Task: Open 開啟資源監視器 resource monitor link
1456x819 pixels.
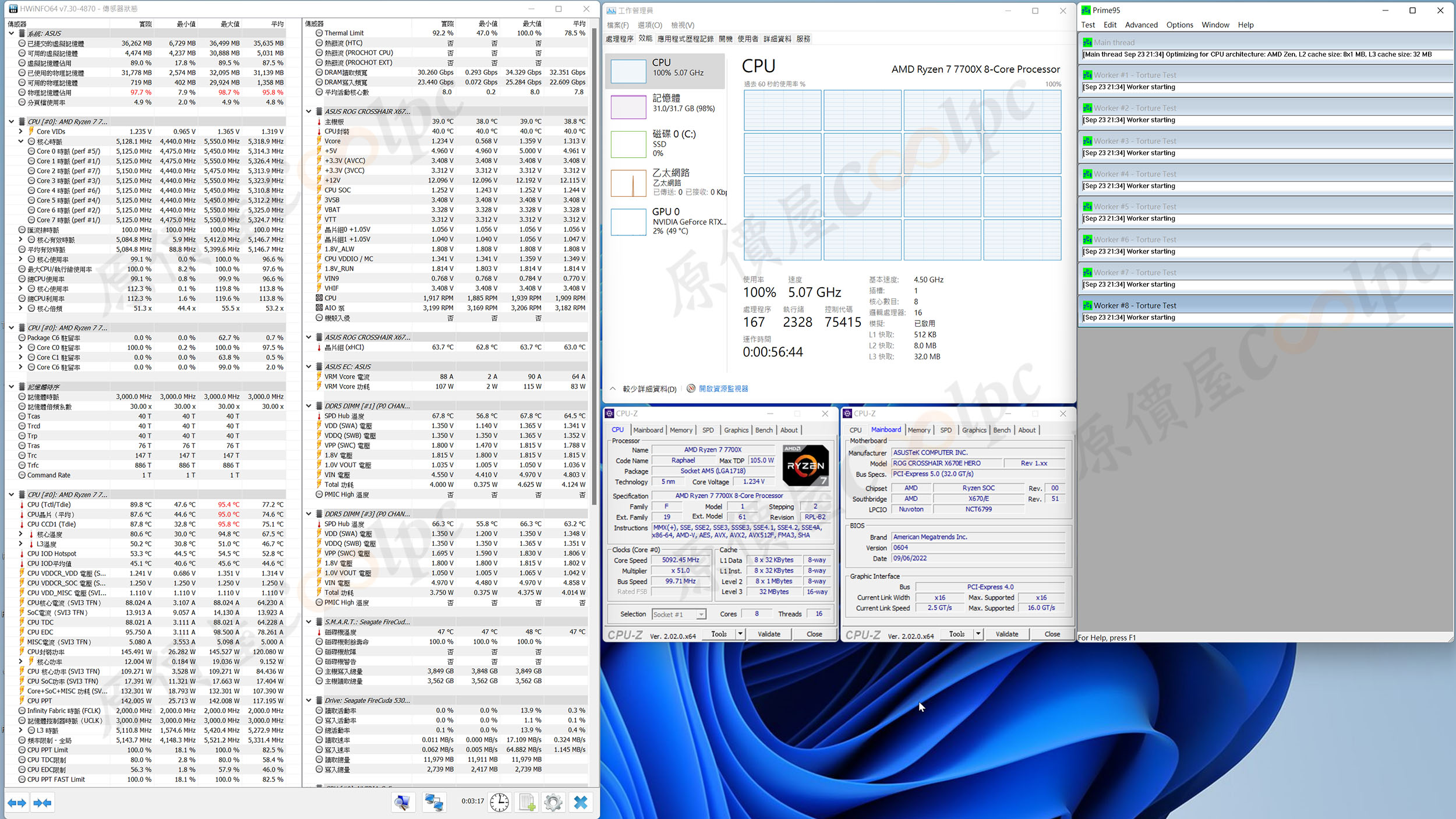Action: point(723,389)
